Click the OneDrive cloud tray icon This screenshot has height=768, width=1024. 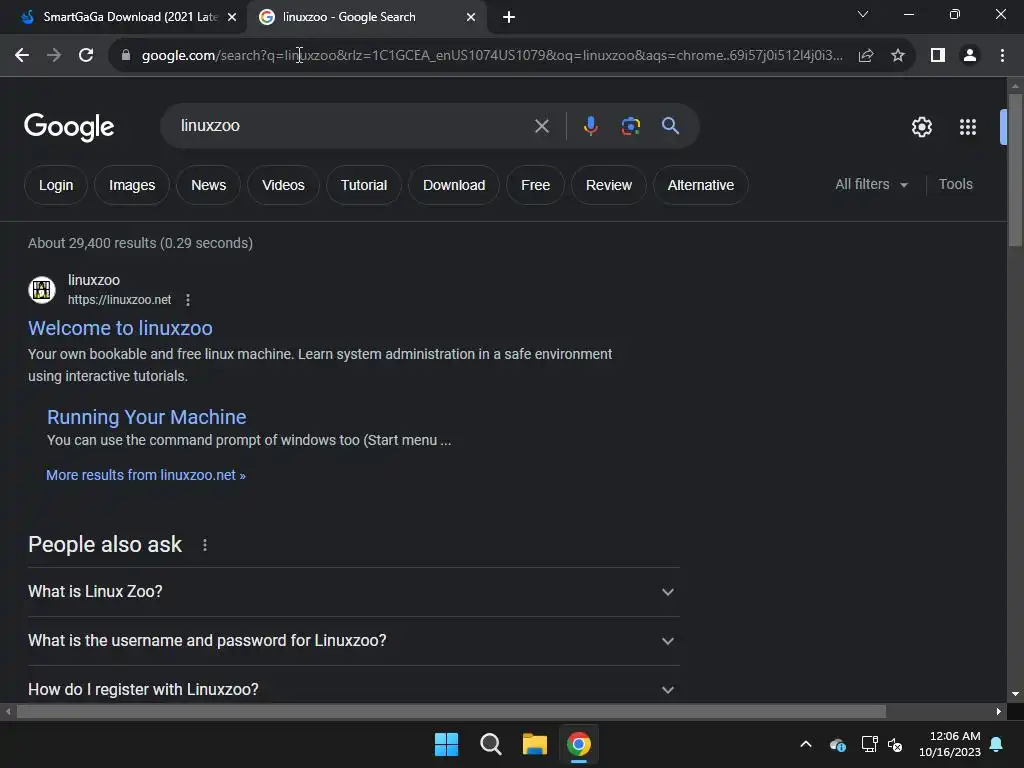[x=838, y=744]
